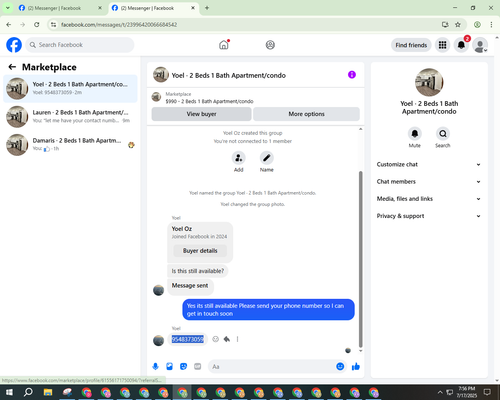The image size is (500, 400).
Task: Open Windows taskbar search
Action: point(28,392)
